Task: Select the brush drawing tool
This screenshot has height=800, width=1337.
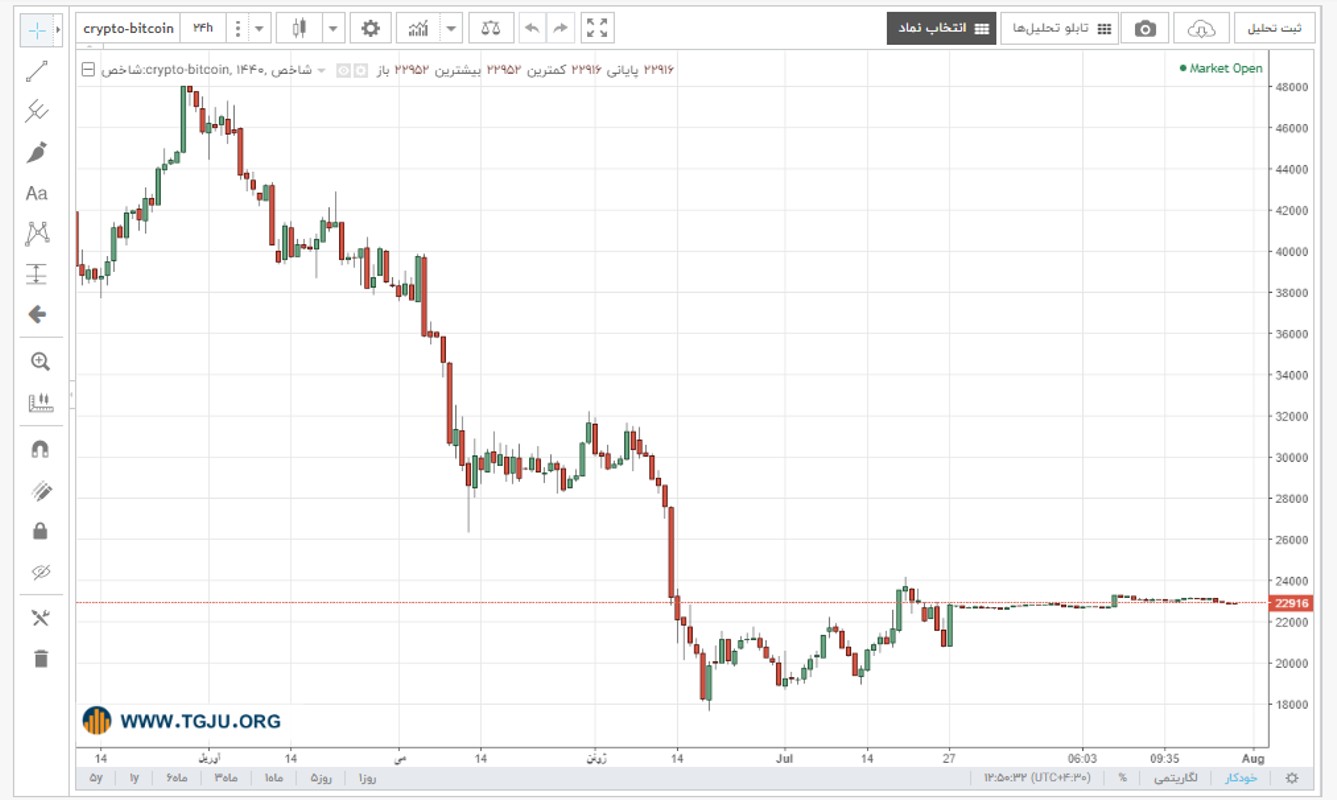Action: click(x=37, y=152)
